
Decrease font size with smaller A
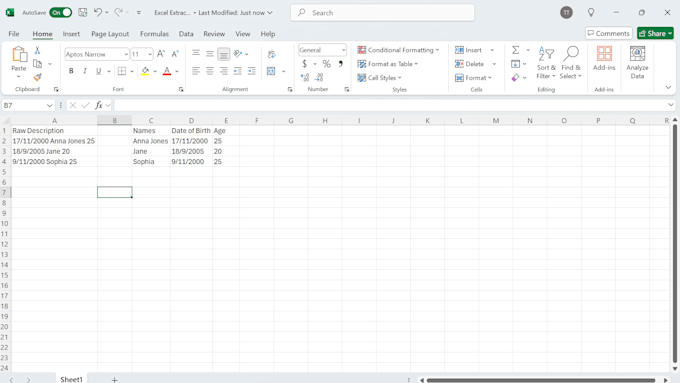pos(175,54)
